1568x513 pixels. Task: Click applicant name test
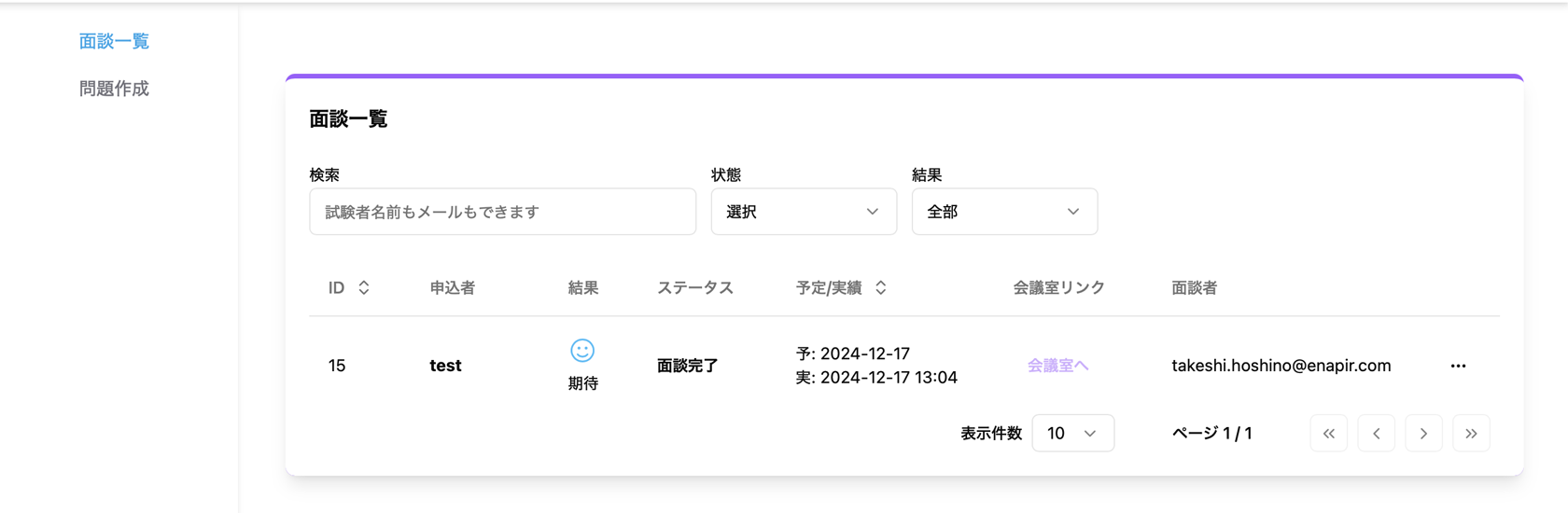[445, 366]
